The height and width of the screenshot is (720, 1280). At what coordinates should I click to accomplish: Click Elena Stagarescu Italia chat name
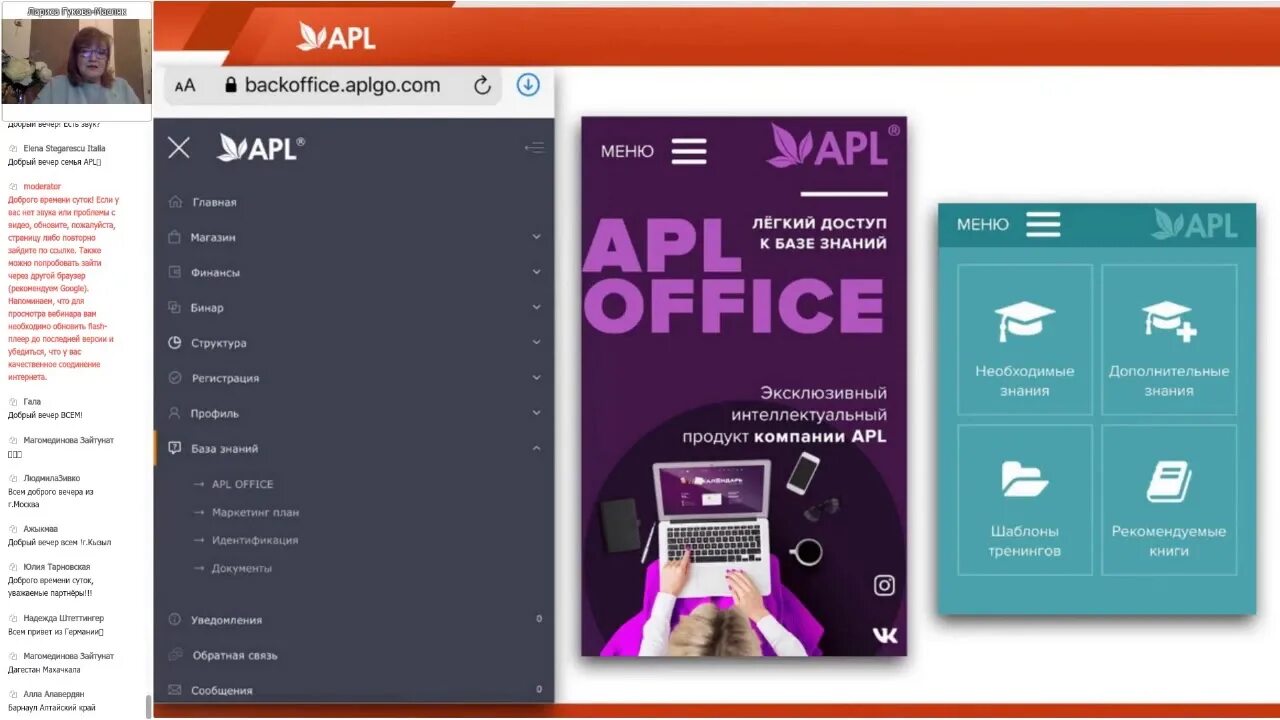(64, 148)
